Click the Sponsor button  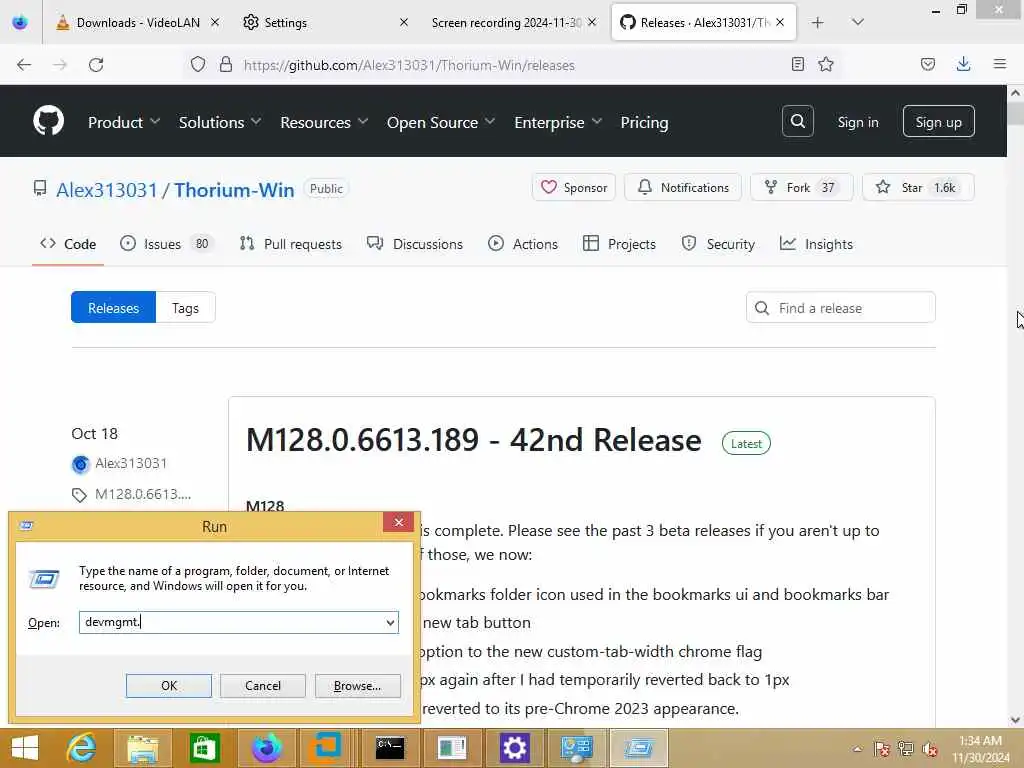(573, 187)
